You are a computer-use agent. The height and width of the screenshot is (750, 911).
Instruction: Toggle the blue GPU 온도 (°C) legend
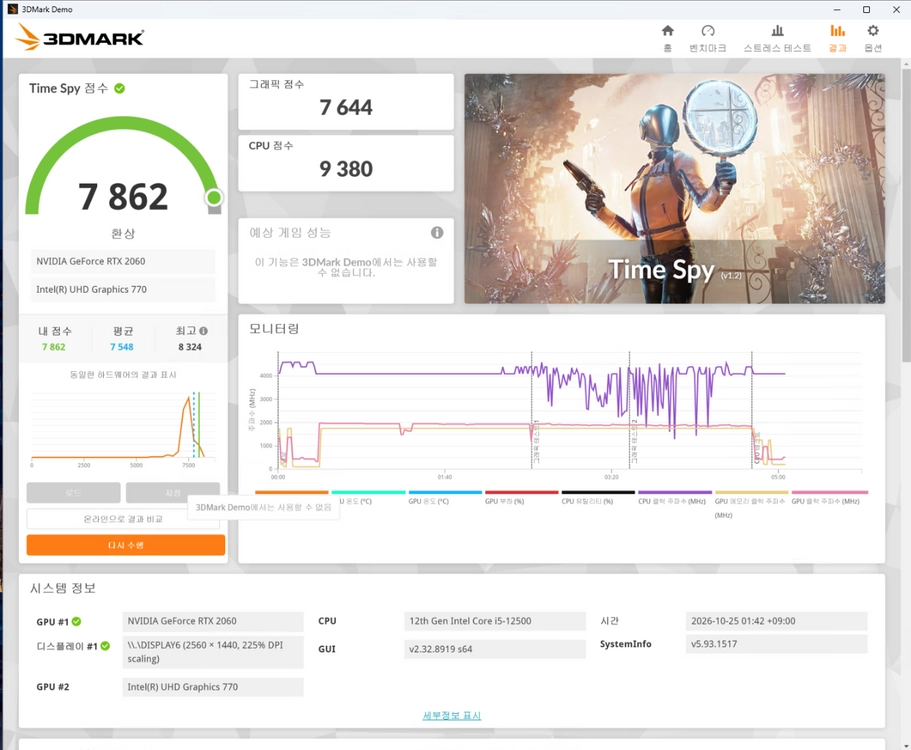(444, 497)
